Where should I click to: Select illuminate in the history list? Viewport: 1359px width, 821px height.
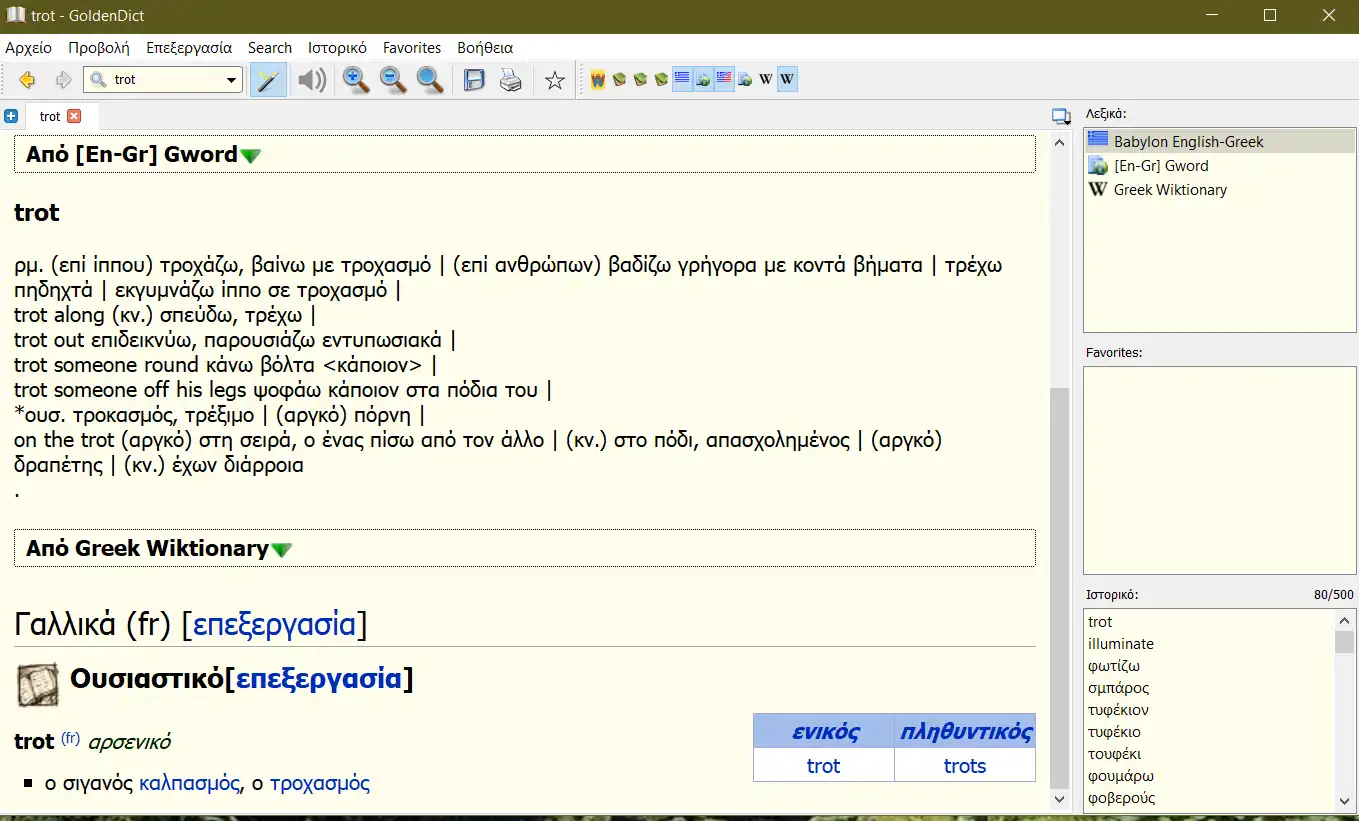(x=1121, y=644)
